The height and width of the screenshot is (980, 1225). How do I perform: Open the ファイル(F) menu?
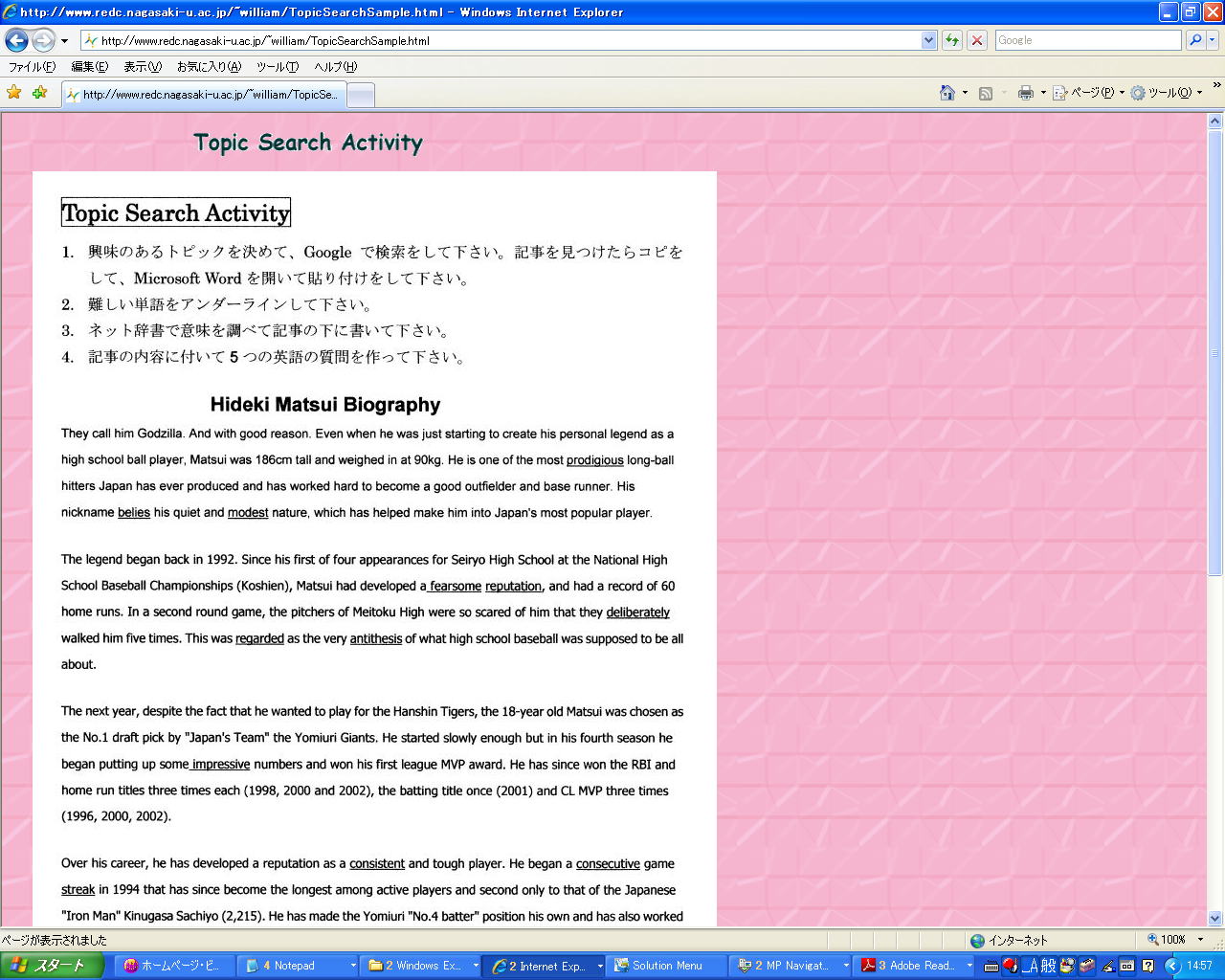point(32,67)
